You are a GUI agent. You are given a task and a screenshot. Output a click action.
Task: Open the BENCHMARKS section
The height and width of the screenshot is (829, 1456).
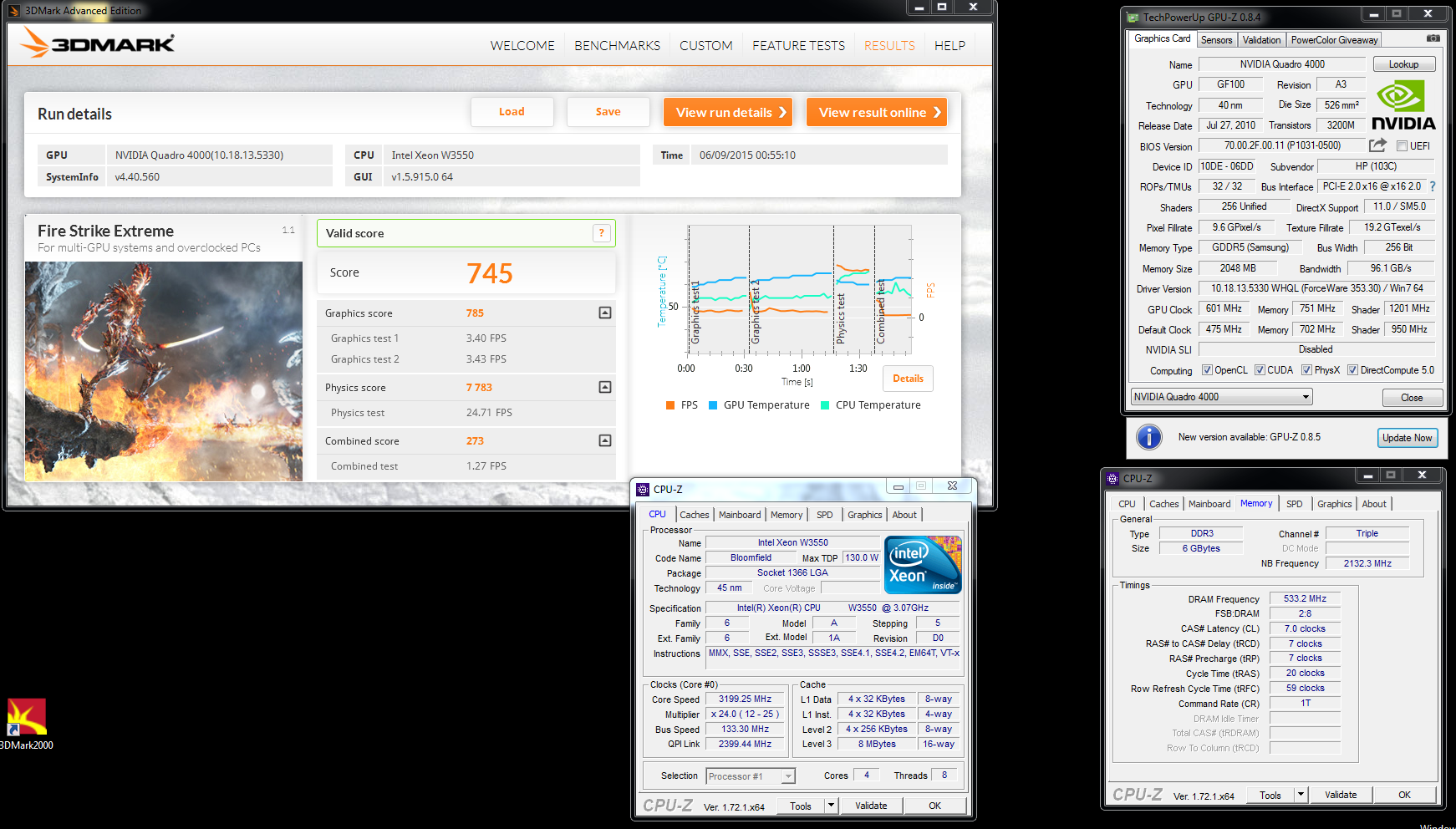pyautogui.click(x=617, y=46)
